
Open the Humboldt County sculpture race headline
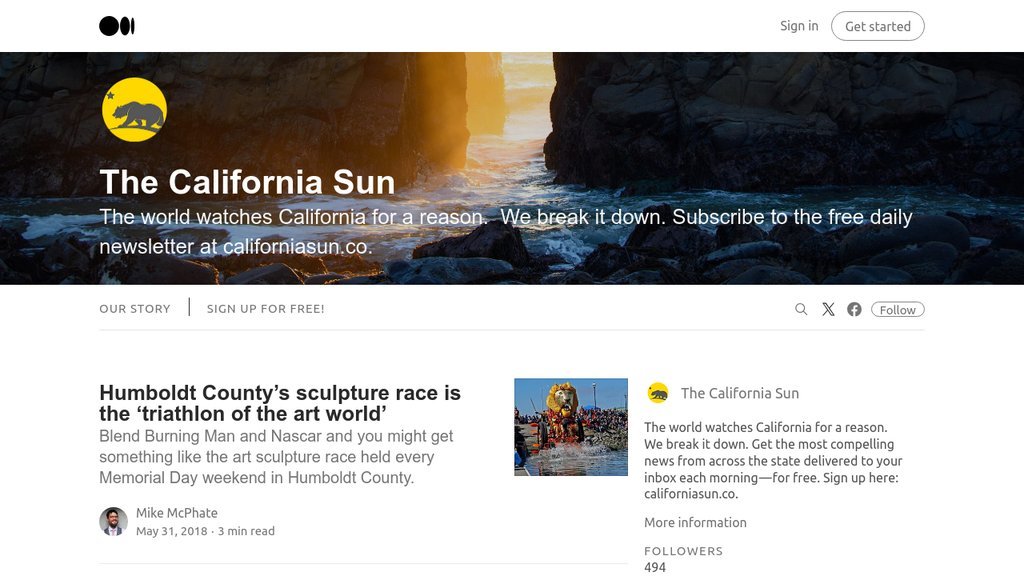pyautogui.click(x=280, y=403)
